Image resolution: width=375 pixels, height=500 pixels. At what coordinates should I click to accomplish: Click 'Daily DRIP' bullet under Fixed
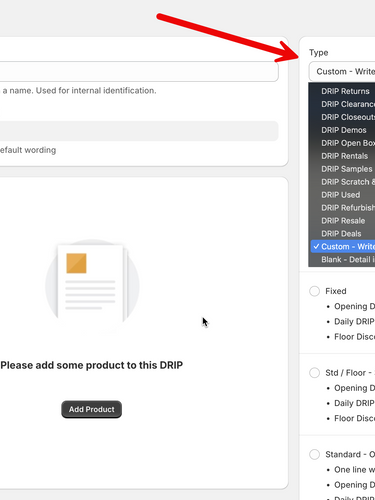tap(354, 322)
